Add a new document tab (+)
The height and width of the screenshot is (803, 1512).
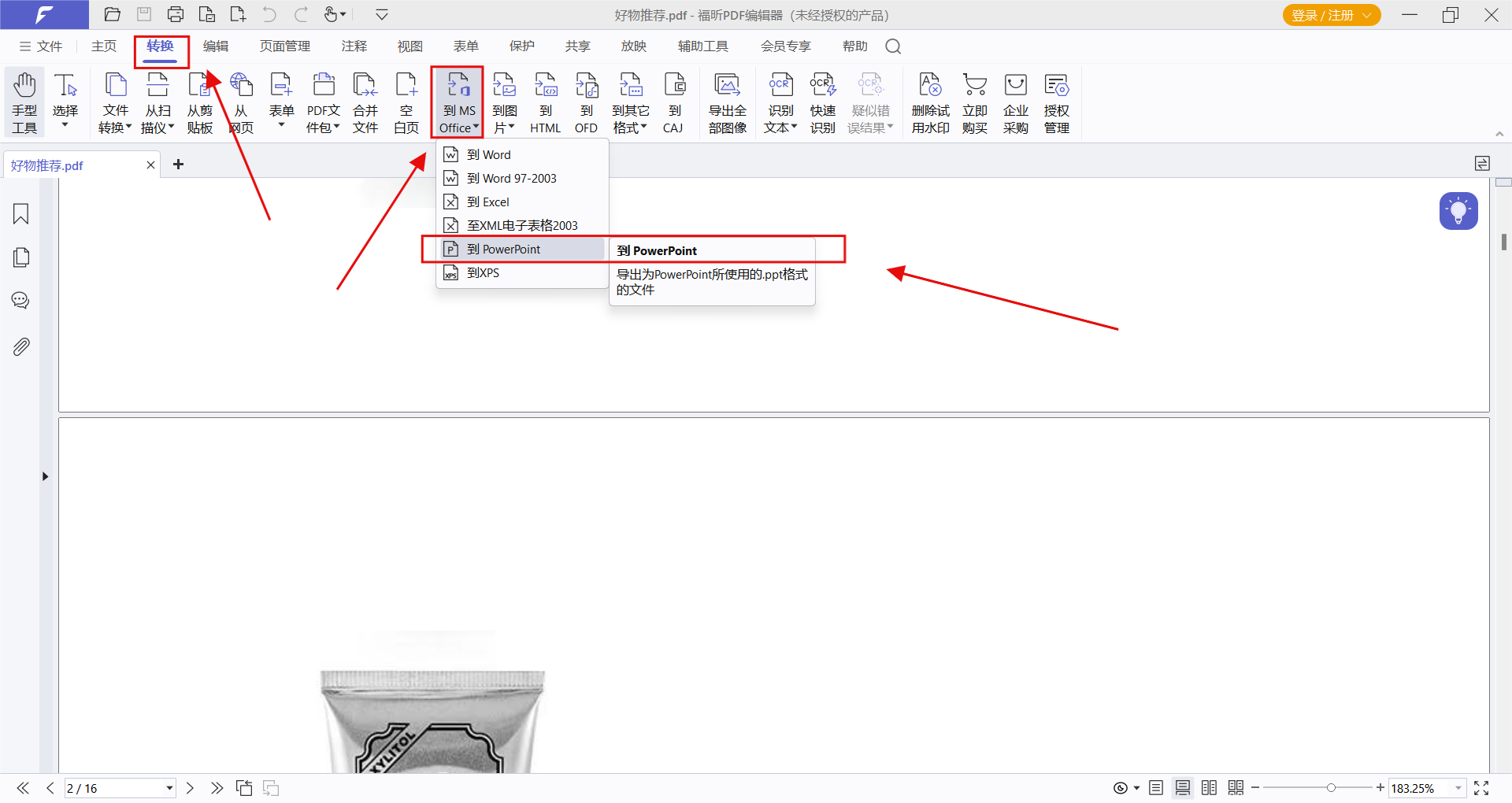[x=178, y=164]
